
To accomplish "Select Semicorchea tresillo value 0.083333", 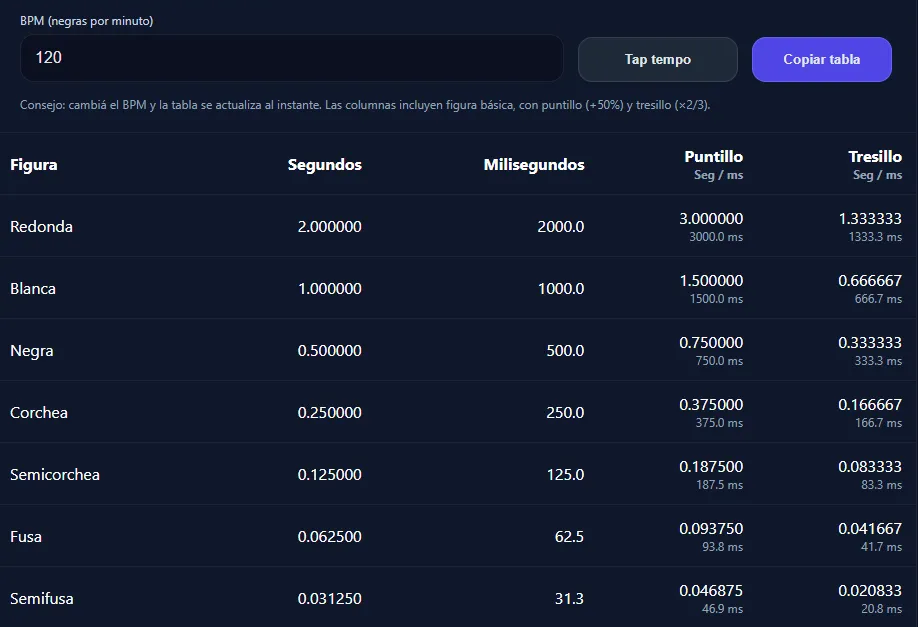I will 870,467.
